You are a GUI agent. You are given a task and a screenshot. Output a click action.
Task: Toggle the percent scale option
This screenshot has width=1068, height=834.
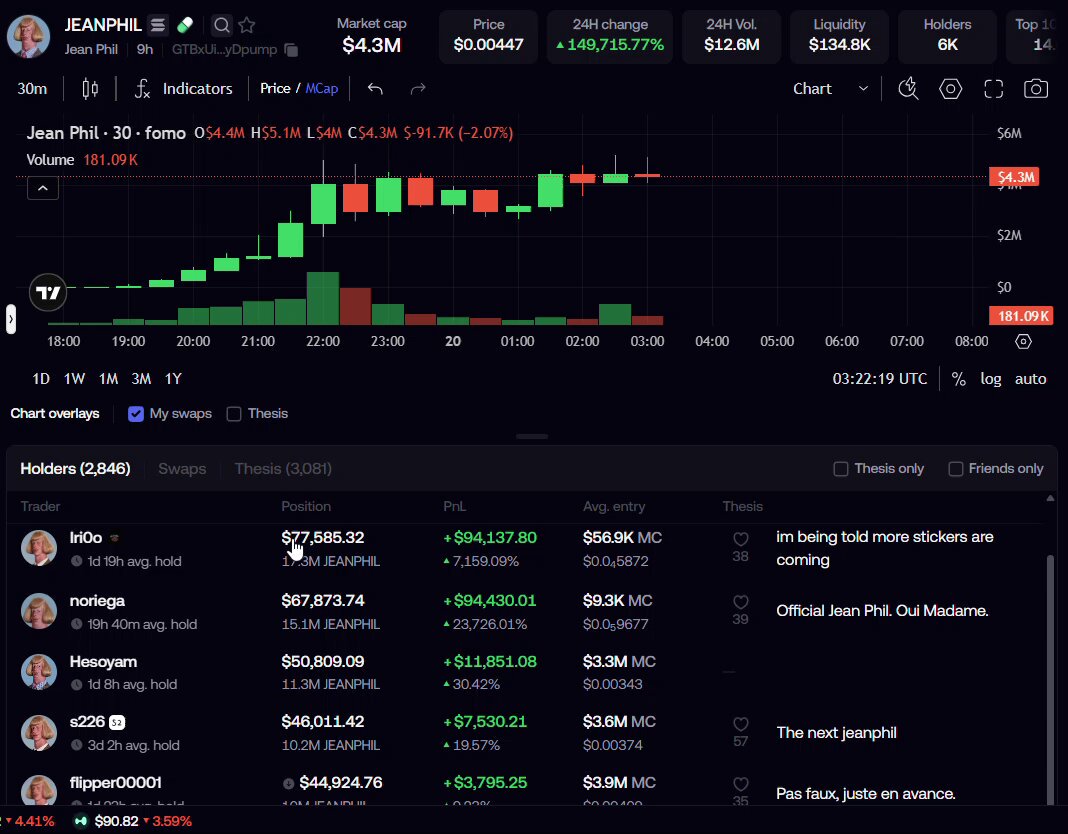(958, 379)
